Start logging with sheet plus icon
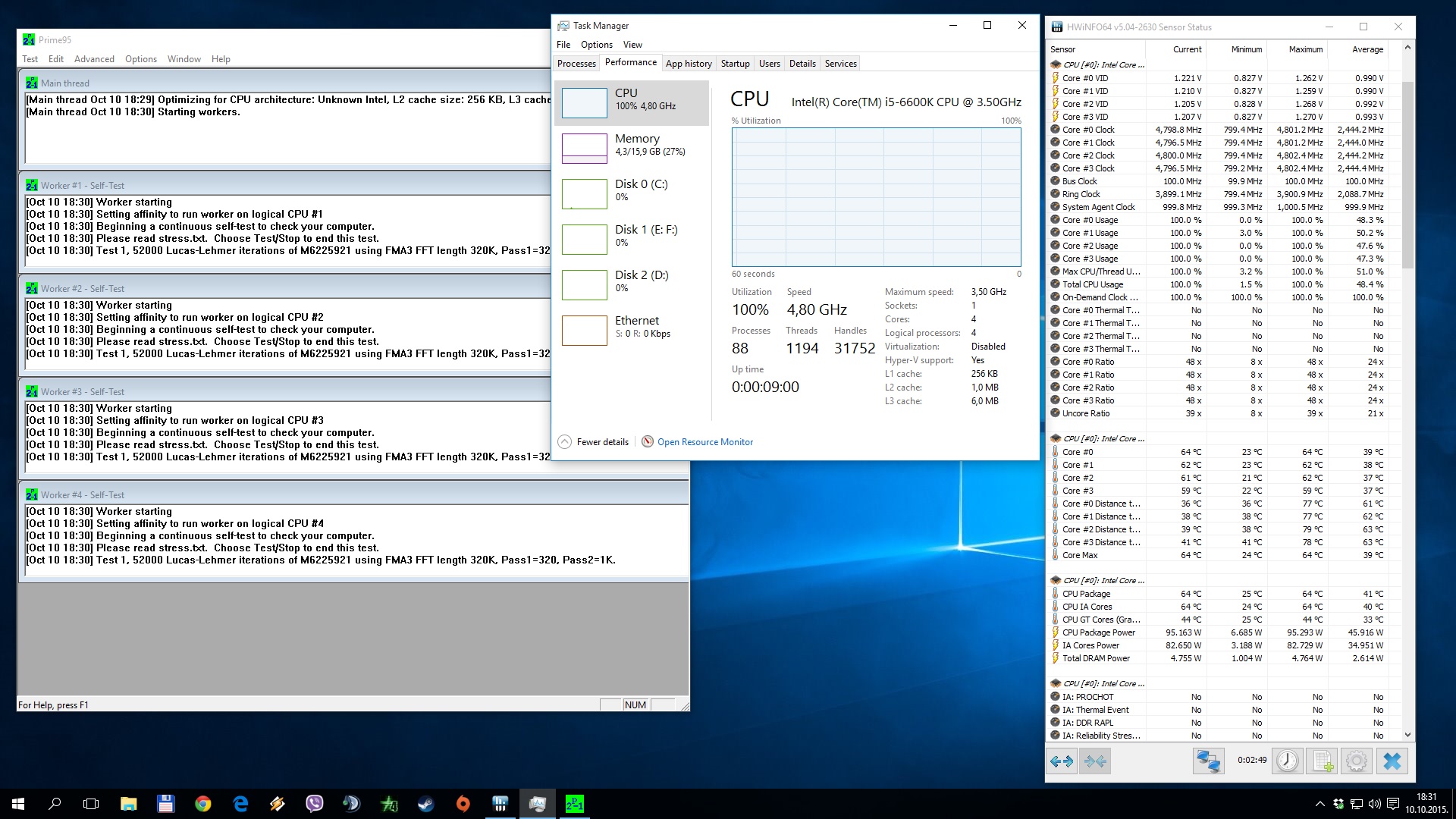 click(x=1323, y=761)
